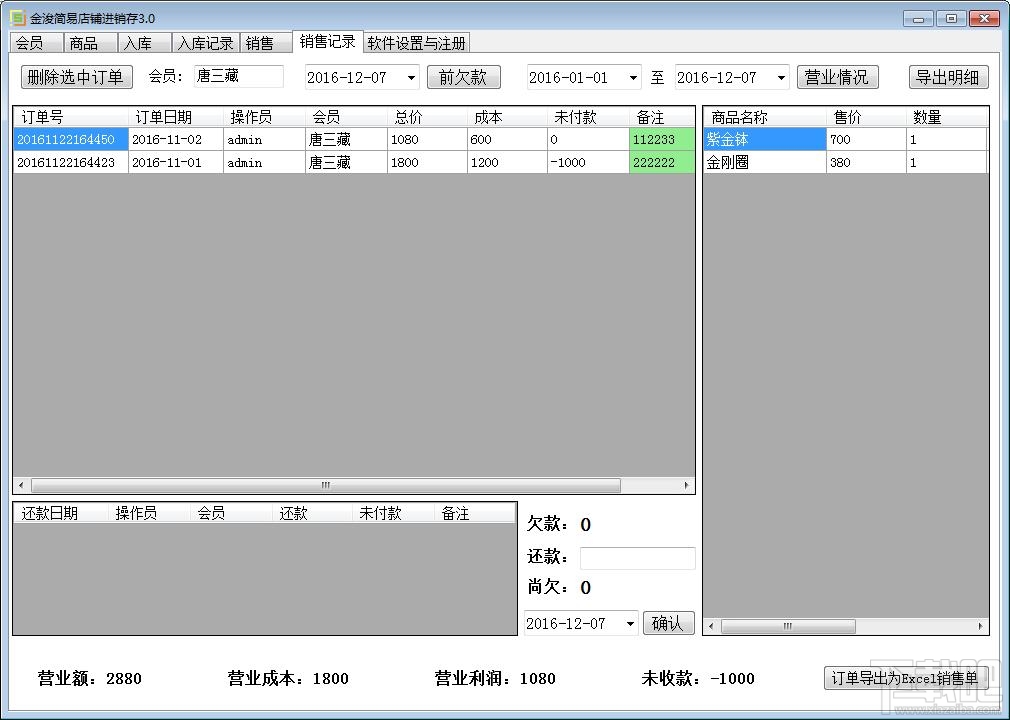Click the 导出明细 button

point(947,77)
